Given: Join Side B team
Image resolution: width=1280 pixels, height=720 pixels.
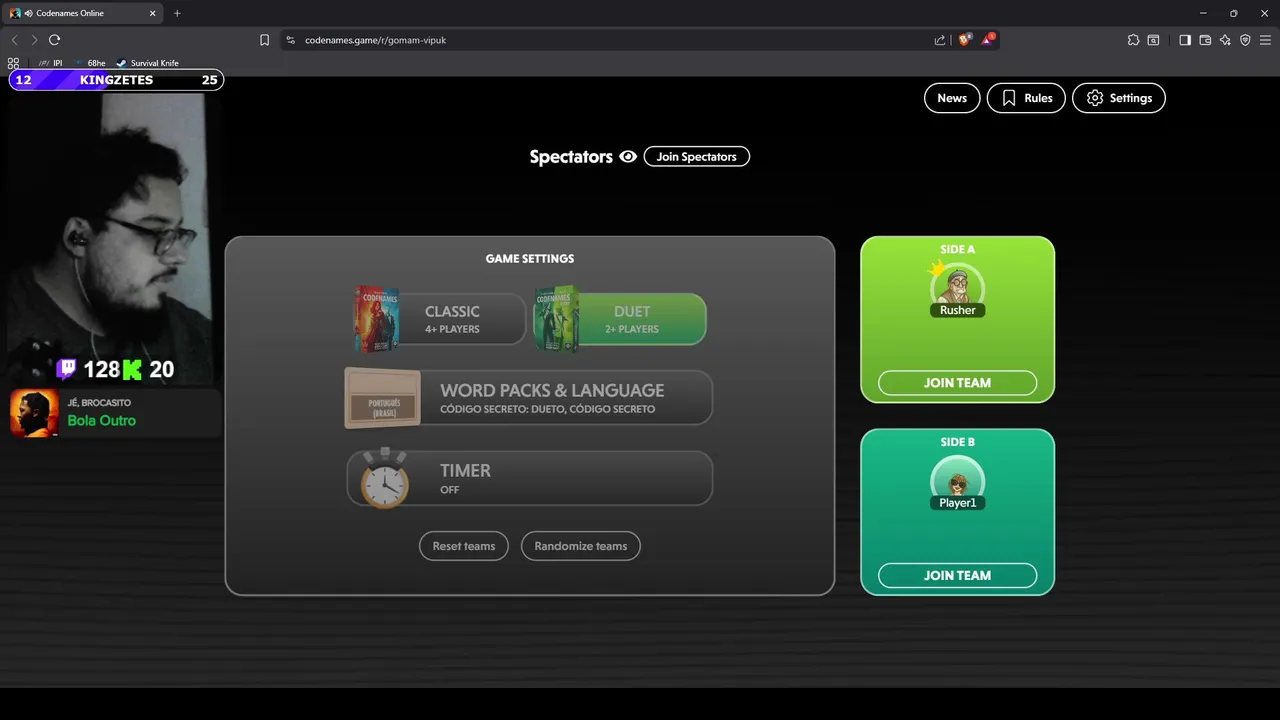Looking at the screenshot, I should click(x=957, y=576).
